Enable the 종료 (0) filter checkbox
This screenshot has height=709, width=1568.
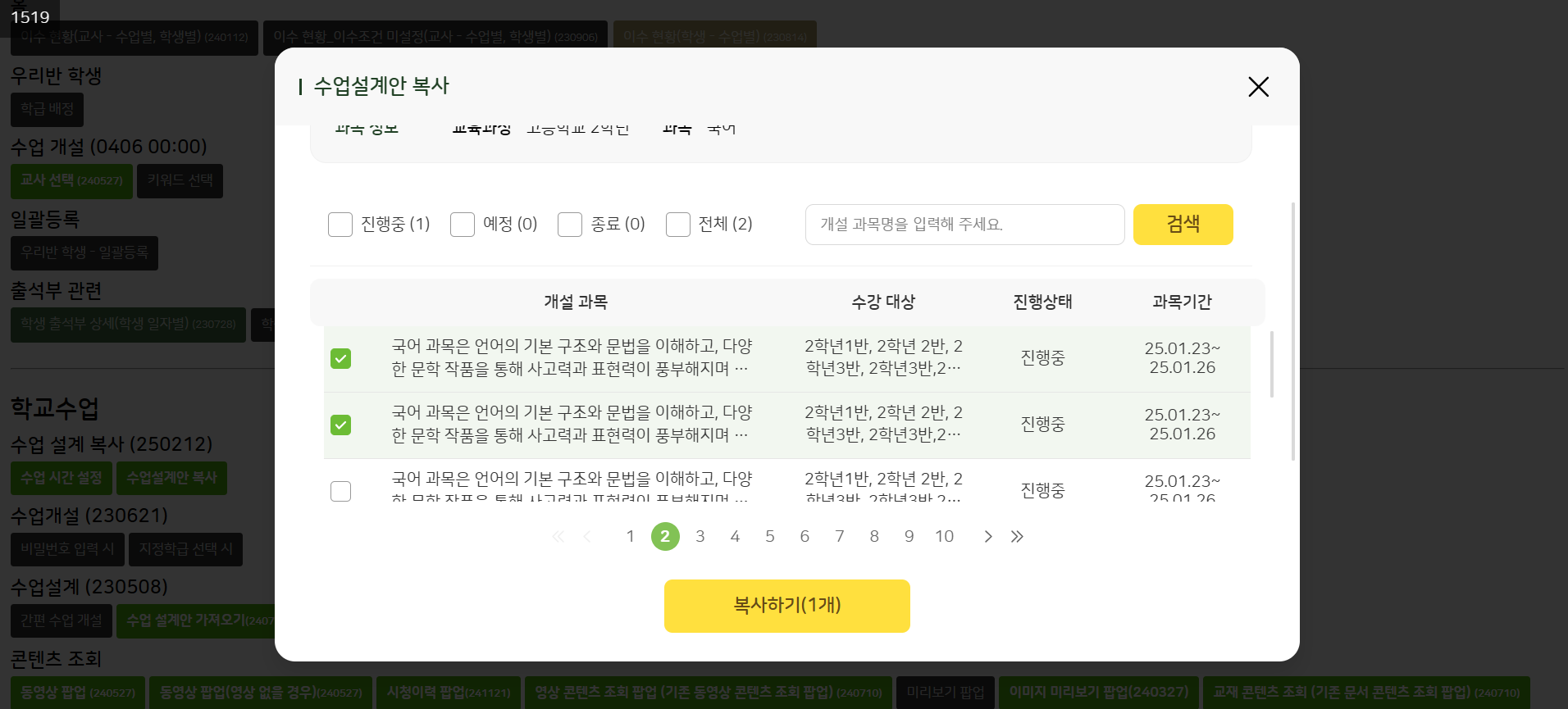point(570,225)
